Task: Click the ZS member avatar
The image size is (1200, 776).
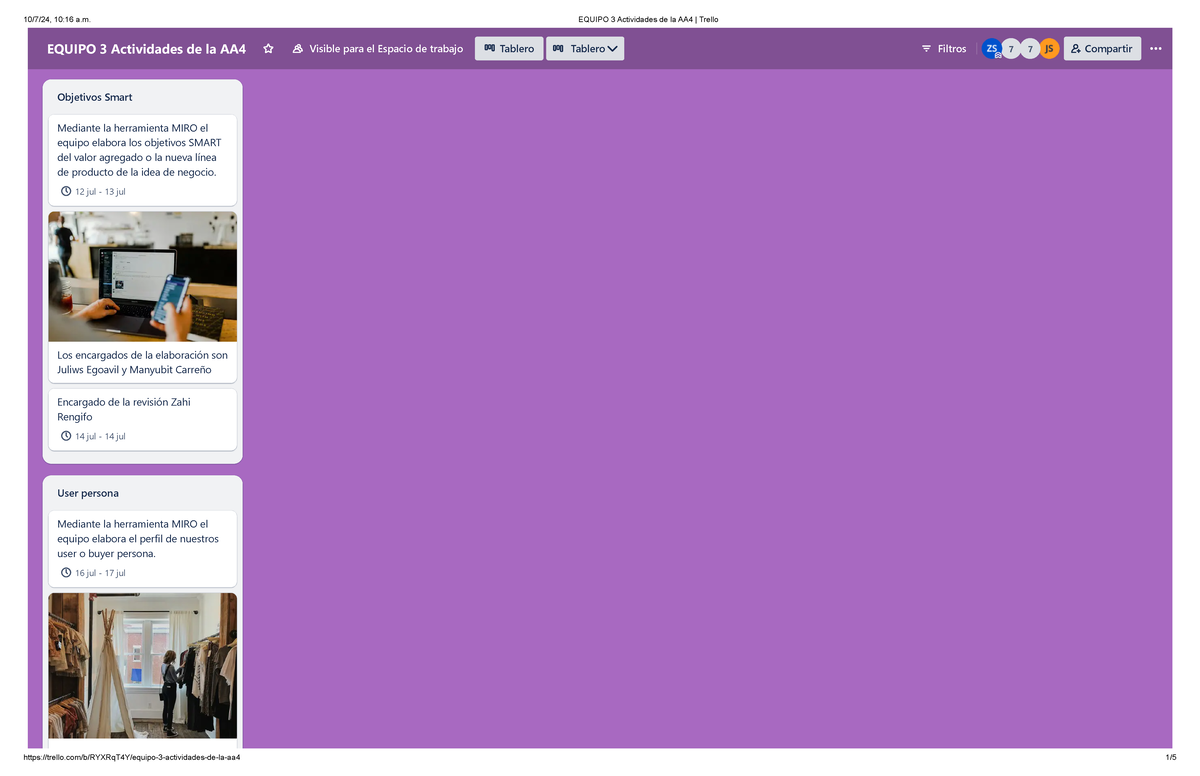Action: [x=991, y=49]
